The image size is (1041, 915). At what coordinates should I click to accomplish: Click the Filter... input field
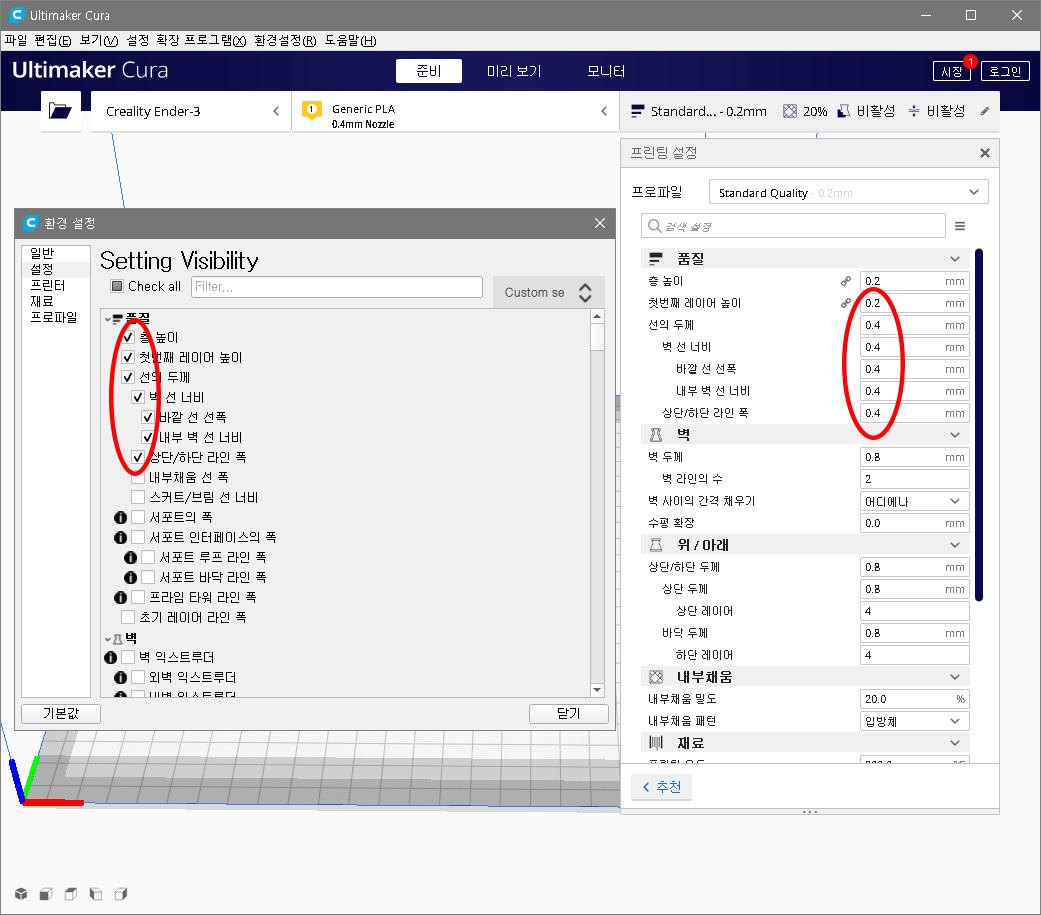[x=337, y=287]
